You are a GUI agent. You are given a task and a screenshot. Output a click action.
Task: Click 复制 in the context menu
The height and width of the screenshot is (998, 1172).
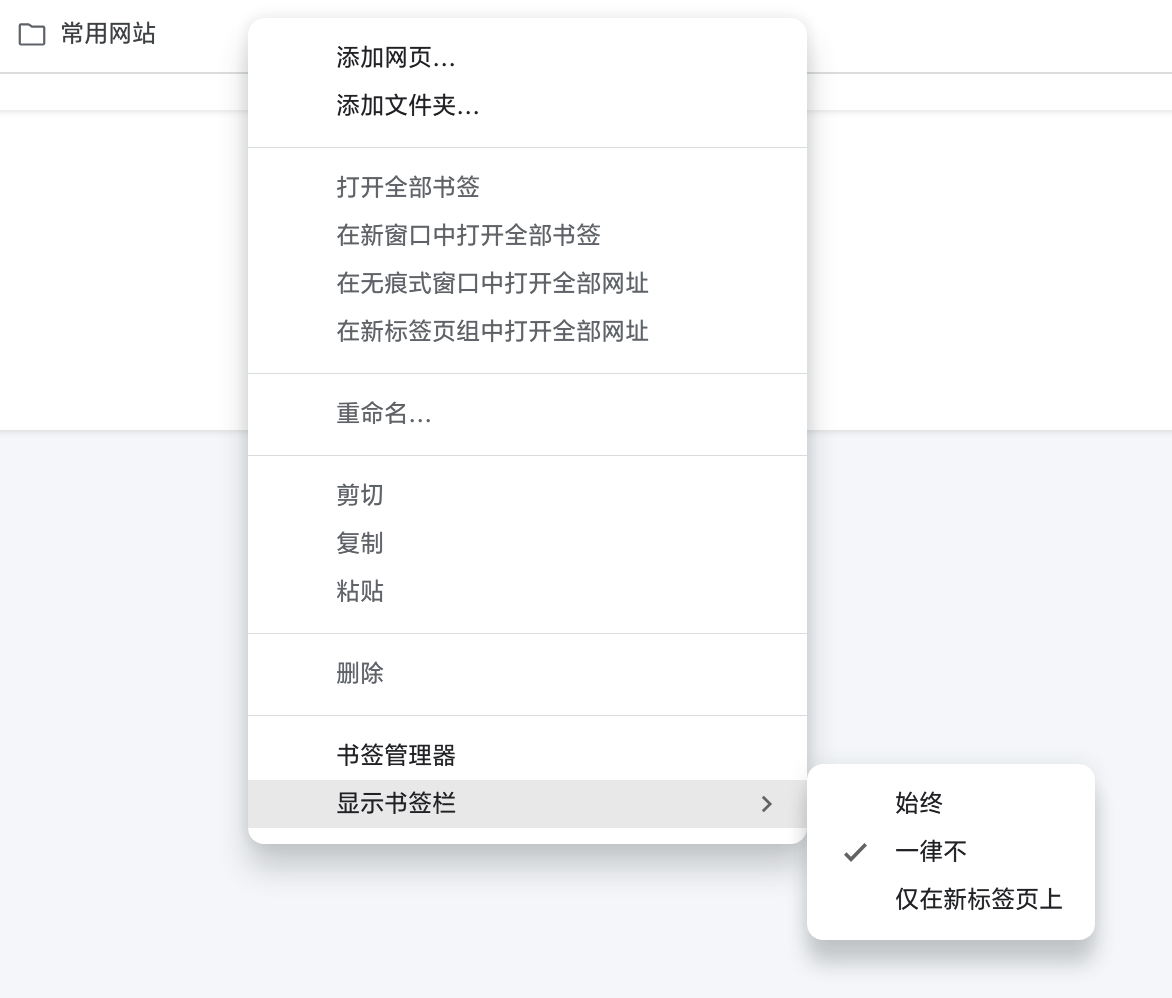527,543
